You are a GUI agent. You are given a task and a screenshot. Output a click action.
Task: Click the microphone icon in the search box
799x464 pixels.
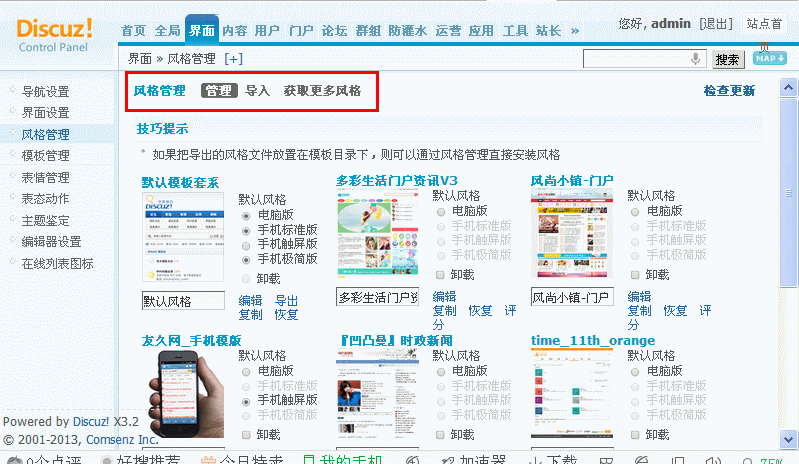coord(696,59)
